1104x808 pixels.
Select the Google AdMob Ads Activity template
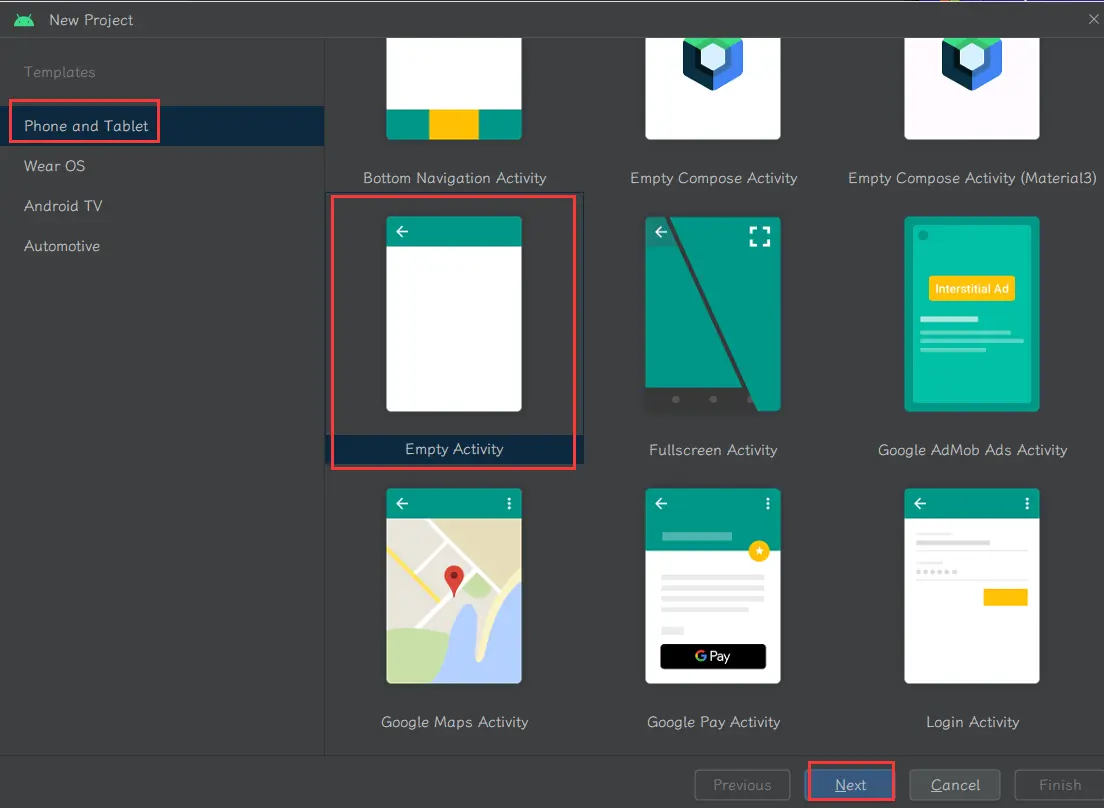pos(971,314)
